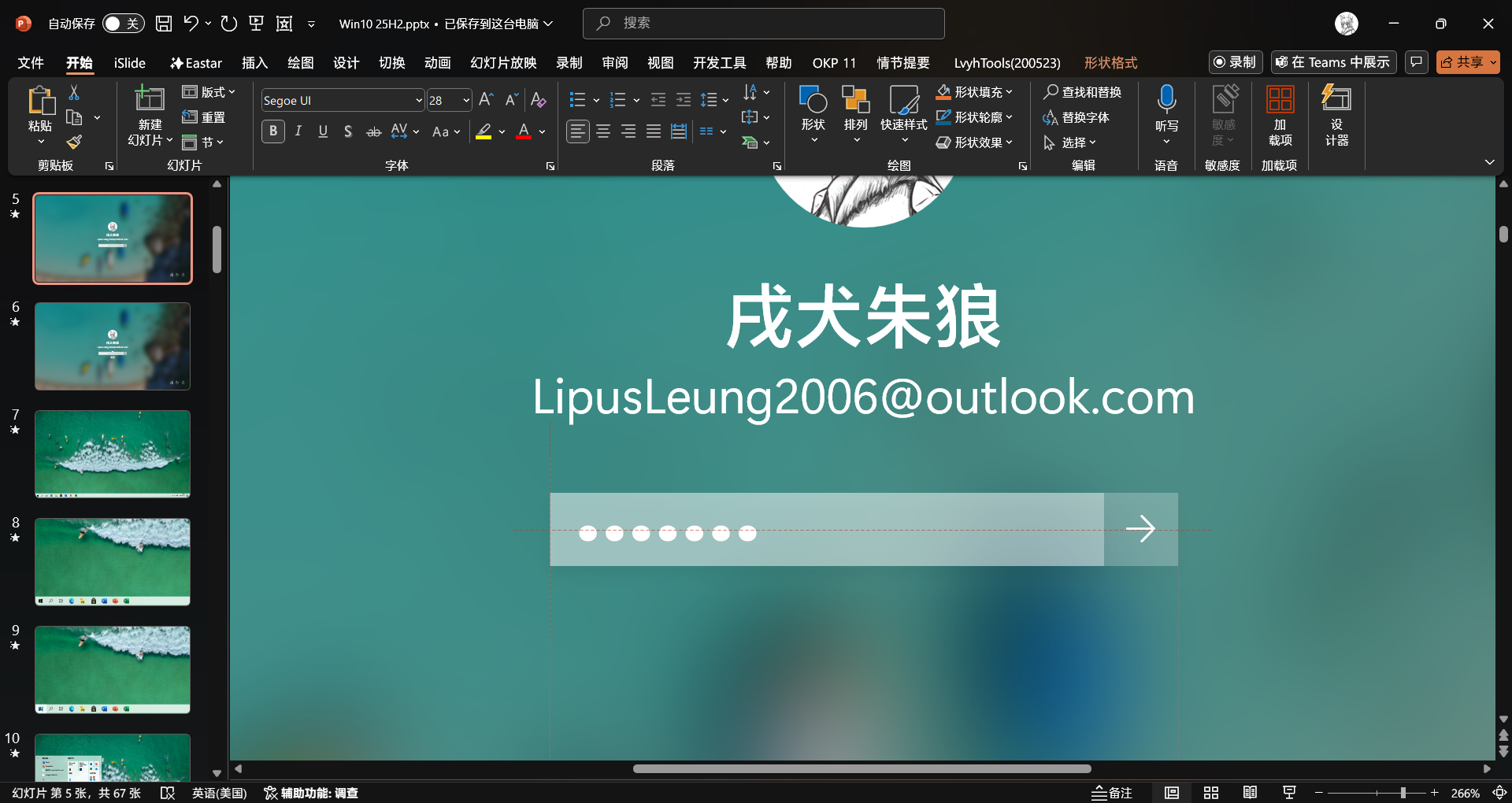The width and height of the screenshot is (1512, 803).
Task: Click the Save icon in title bar
Action: (x=164, y=24)
